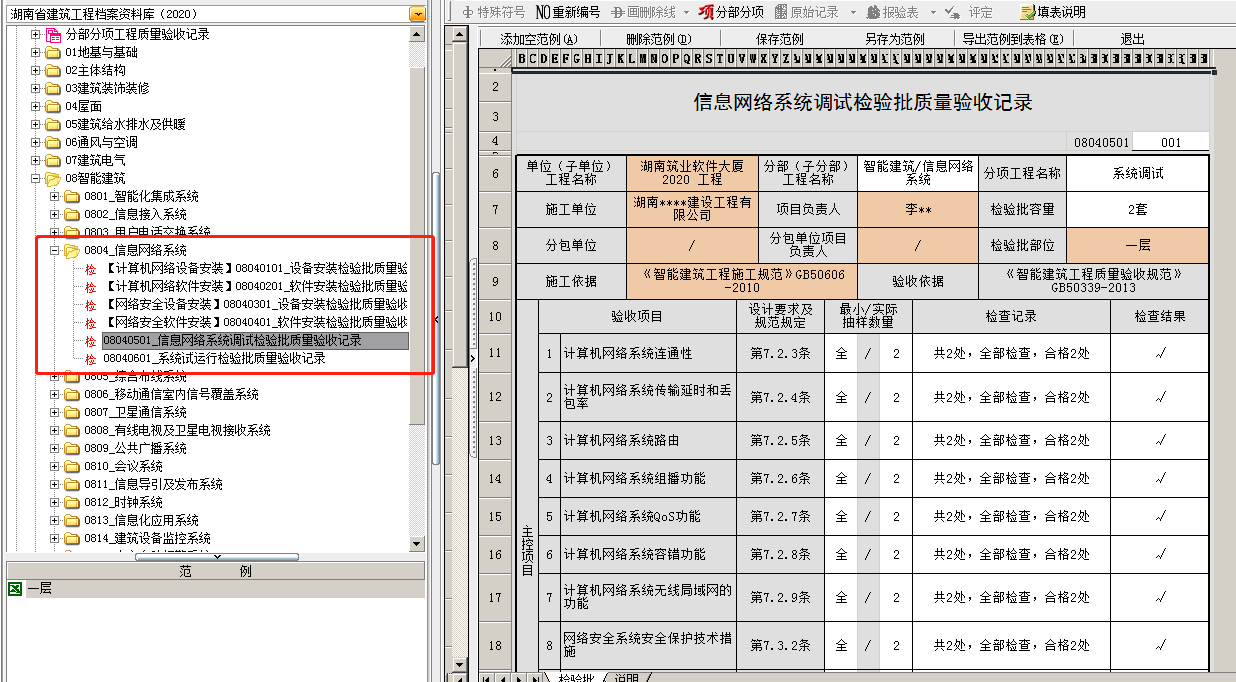Click the 画删除线 strikethrough tool
This screenshot has width=1236, height=682.
coord(641,12)
